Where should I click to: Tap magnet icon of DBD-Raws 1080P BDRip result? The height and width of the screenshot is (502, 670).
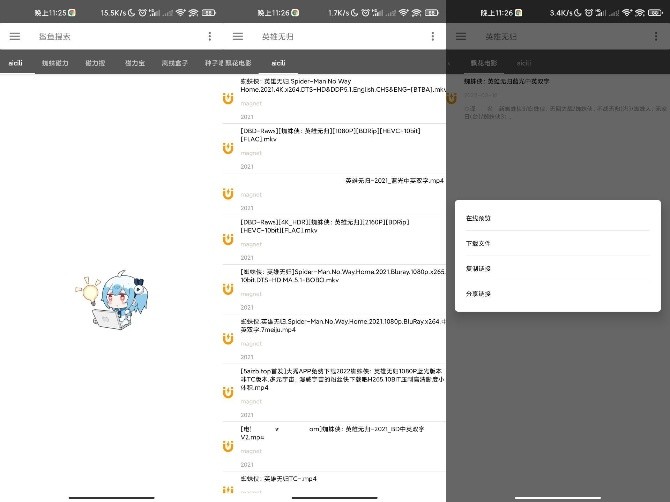pyautogui.click(x=228, y=148)
